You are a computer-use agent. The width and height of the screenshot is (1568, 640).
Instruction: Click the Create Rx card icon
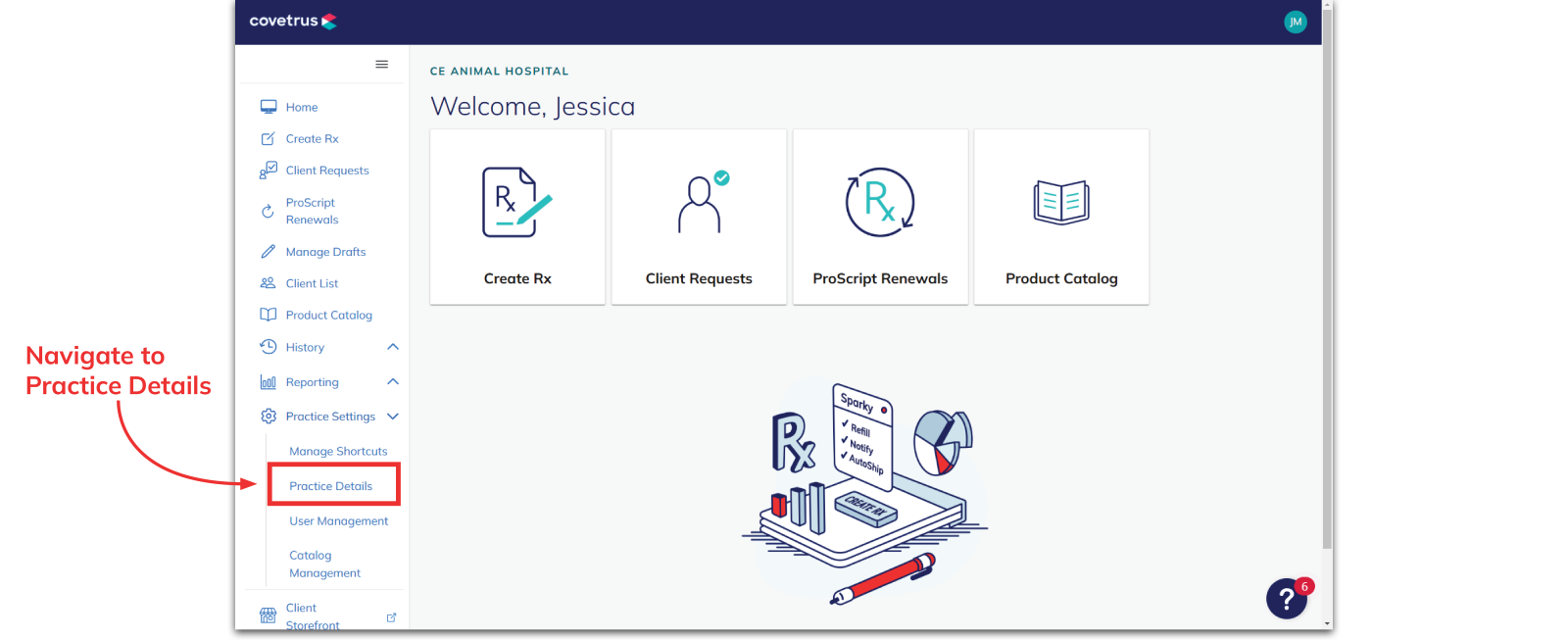516,203
